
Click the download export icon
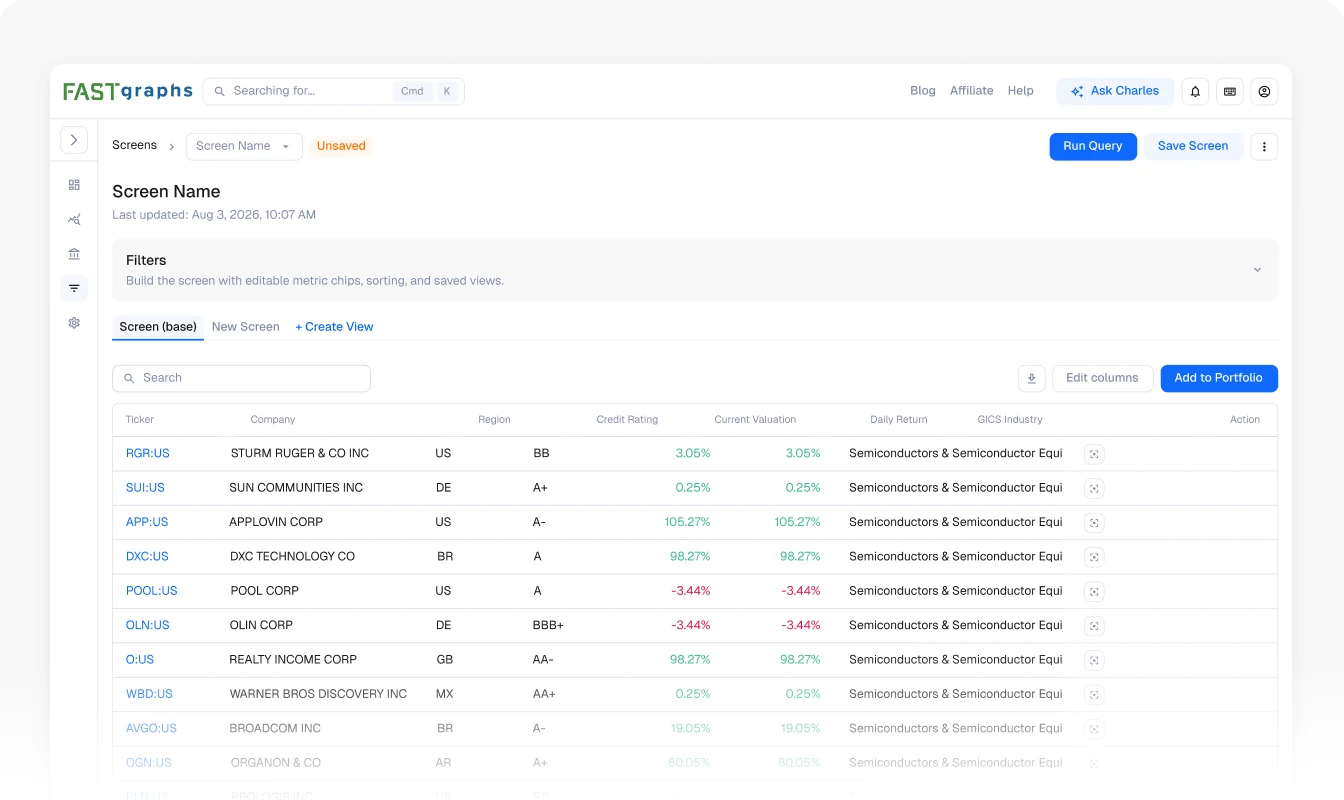pyautogui.click(x=1032, y=378)
